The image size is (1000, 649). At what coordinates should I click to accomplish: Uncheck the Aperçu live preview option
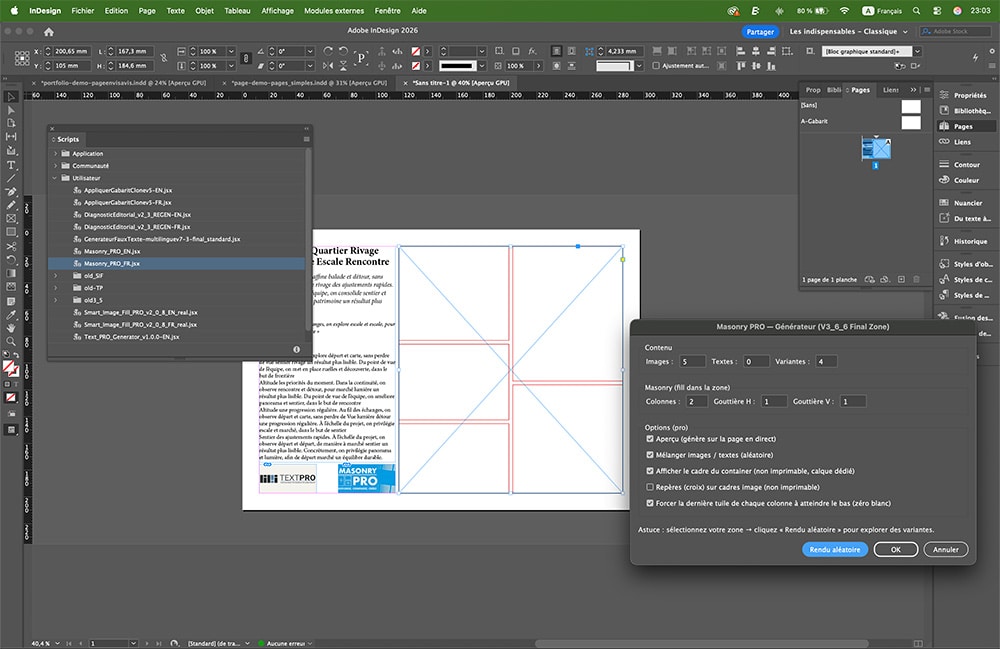(x=650, y=439)
